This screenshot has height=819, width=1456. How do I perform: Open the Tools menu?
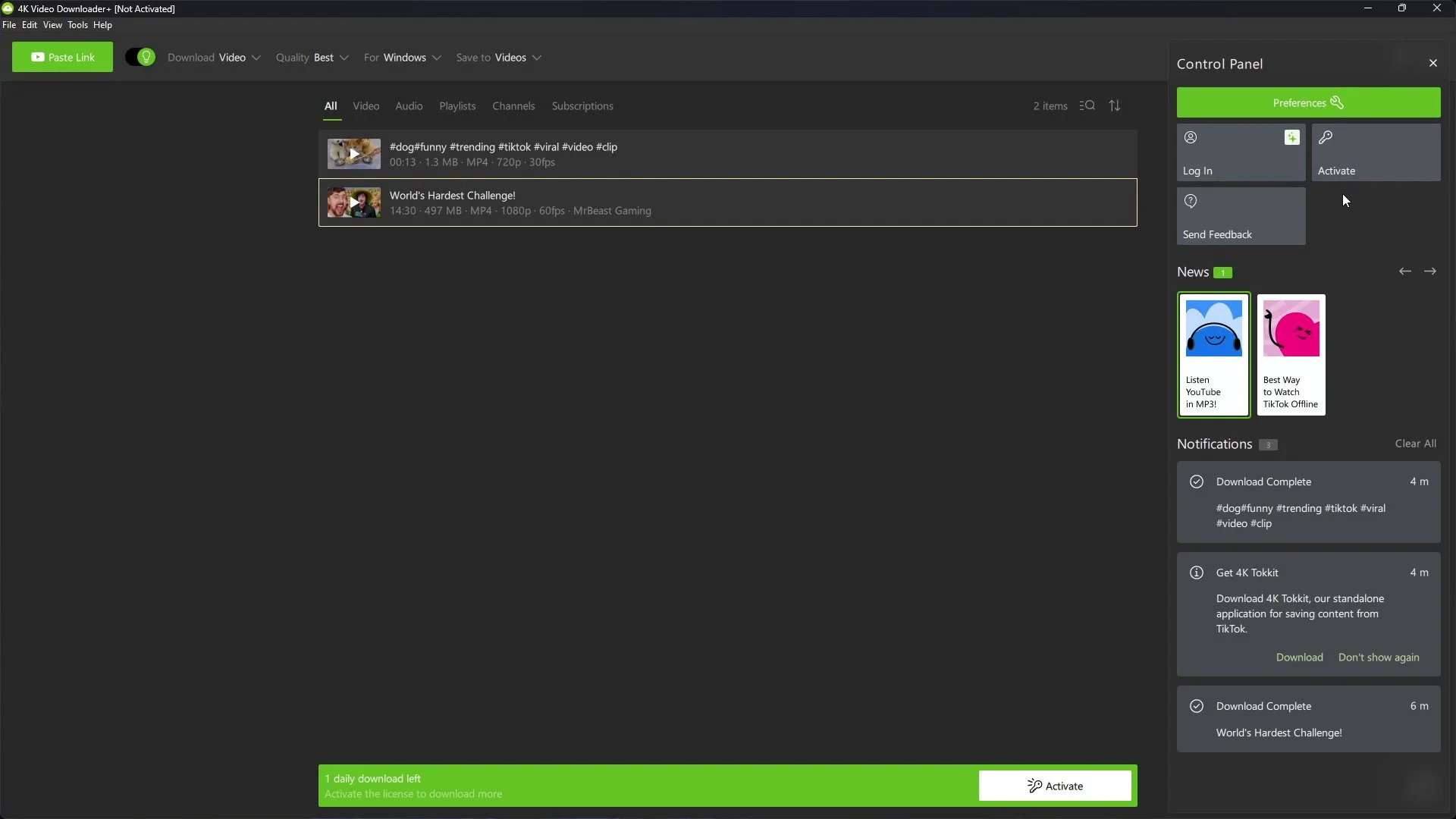pyautogui.click(x=77, y=25)
